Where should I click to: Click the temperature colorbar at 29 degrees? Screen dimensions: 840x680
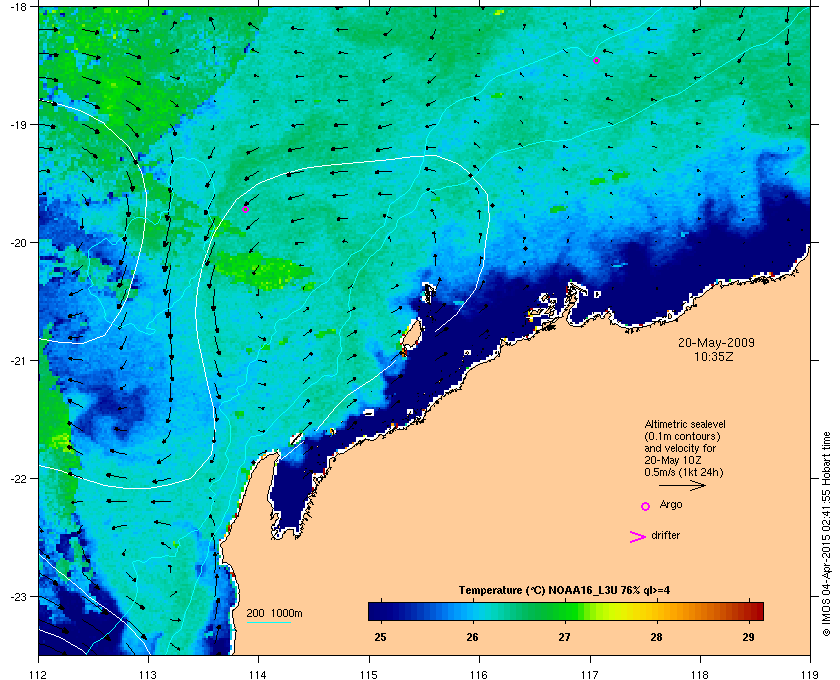point(748,611)
